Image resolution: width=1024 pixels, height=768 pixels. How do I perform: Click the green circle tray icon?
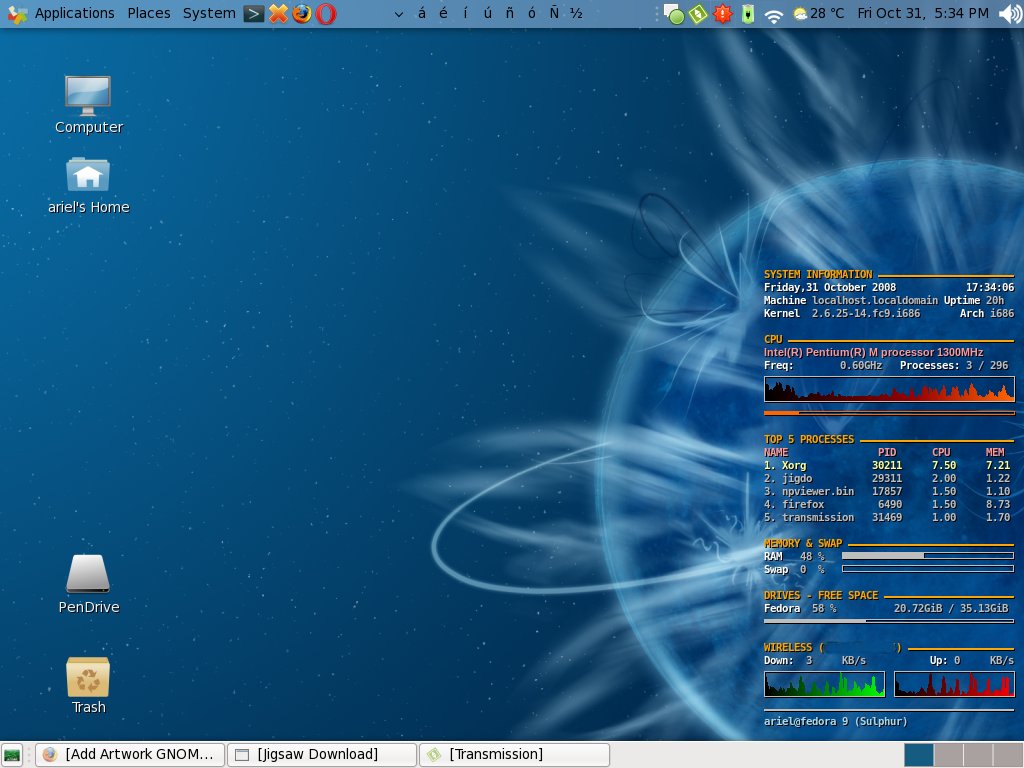(x=674, y=14)
